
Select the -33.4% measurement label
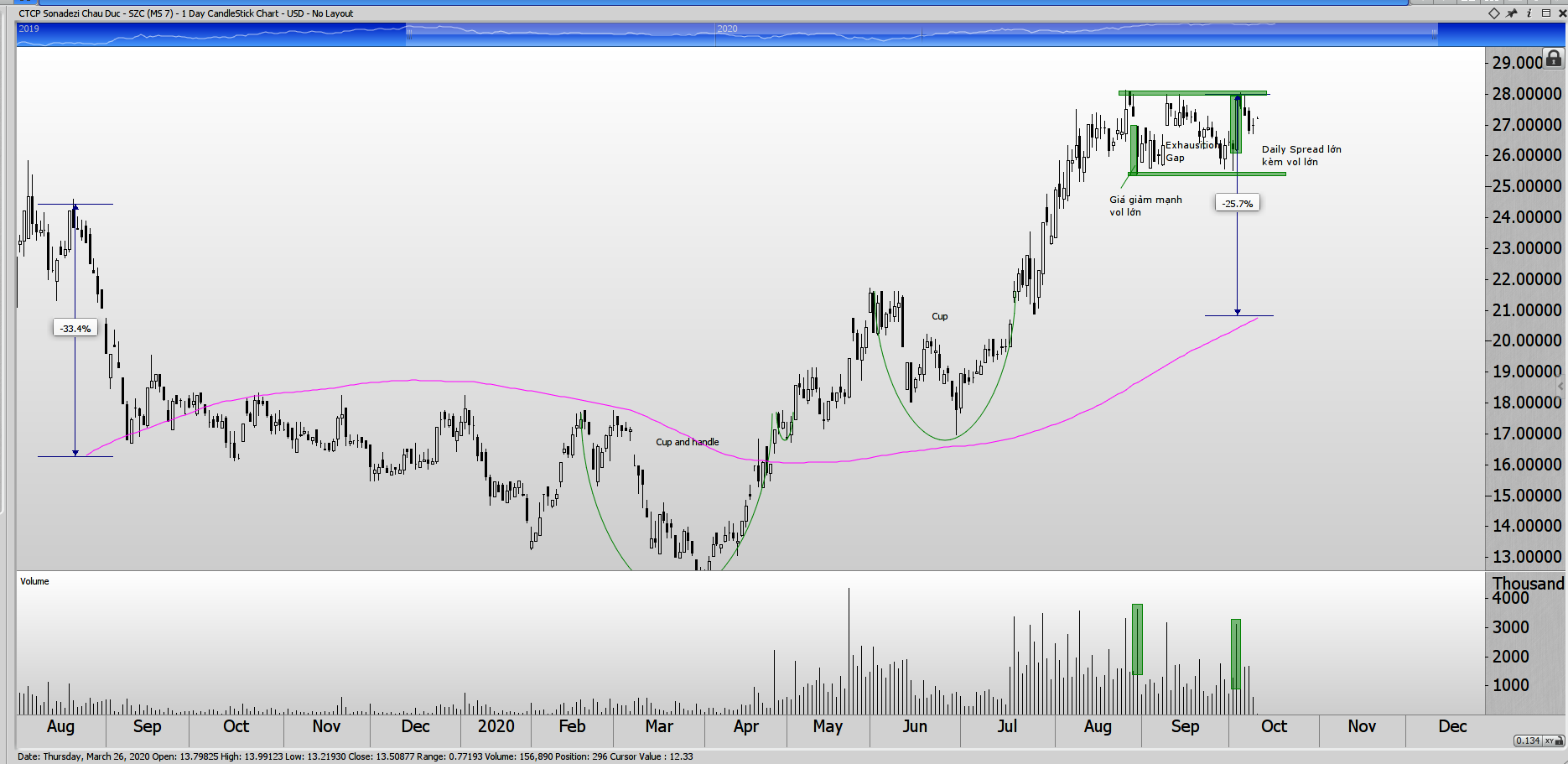[x=75, y=329]
